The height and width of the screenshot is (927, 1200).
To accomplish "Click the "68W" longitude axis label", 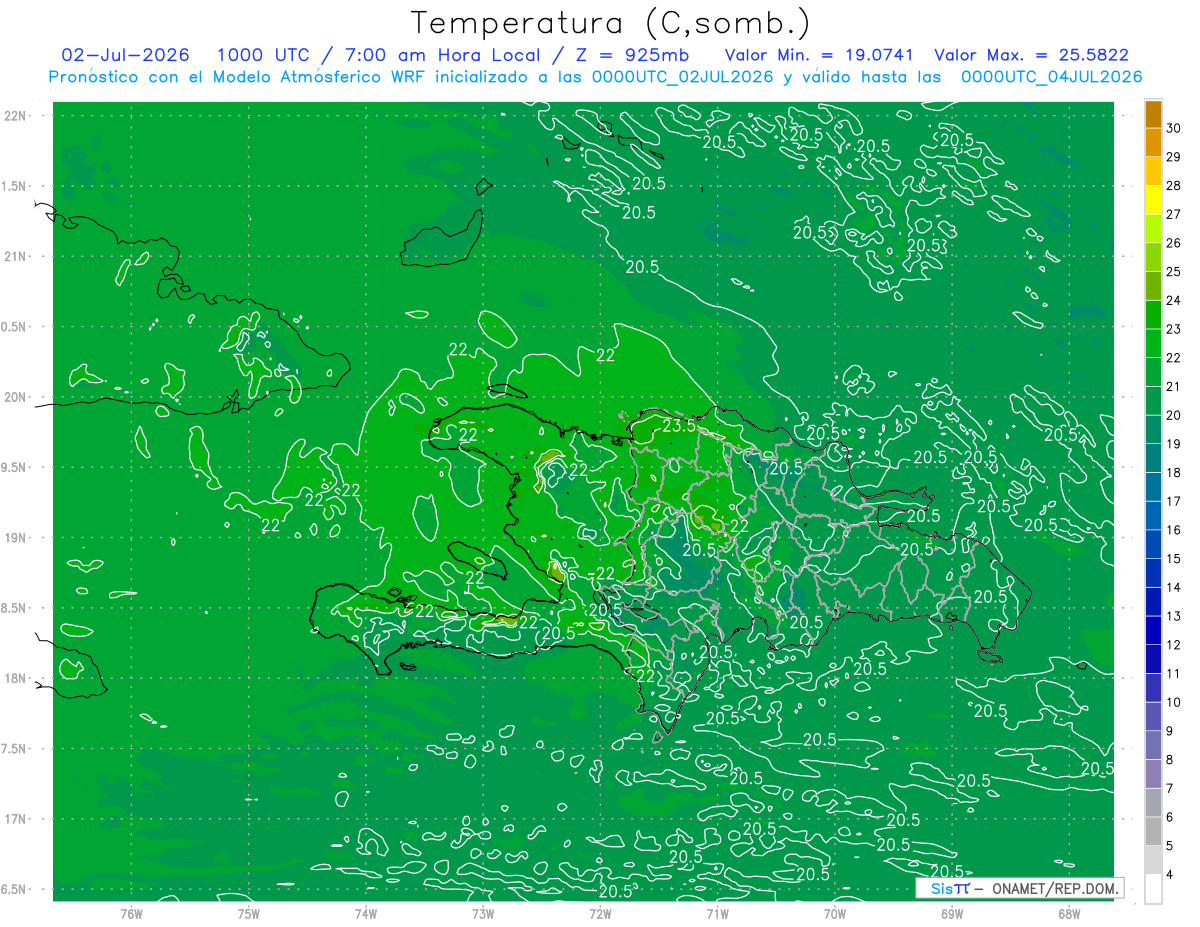I will (1069, 914).
